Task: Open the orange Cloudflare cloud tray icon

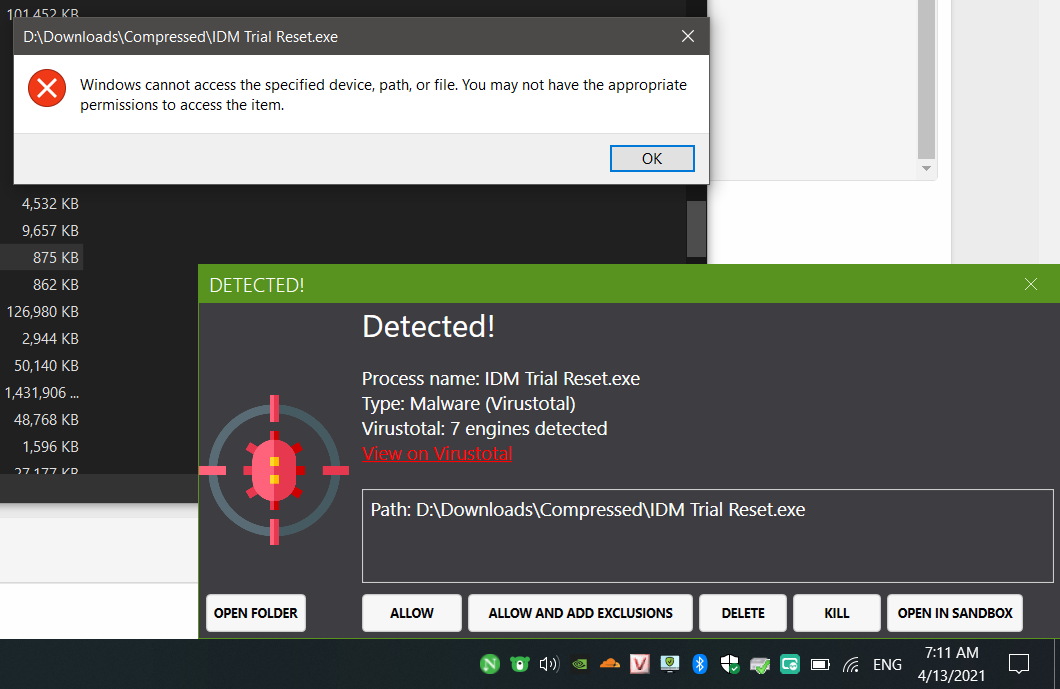Action: click(x=609, y=664)
